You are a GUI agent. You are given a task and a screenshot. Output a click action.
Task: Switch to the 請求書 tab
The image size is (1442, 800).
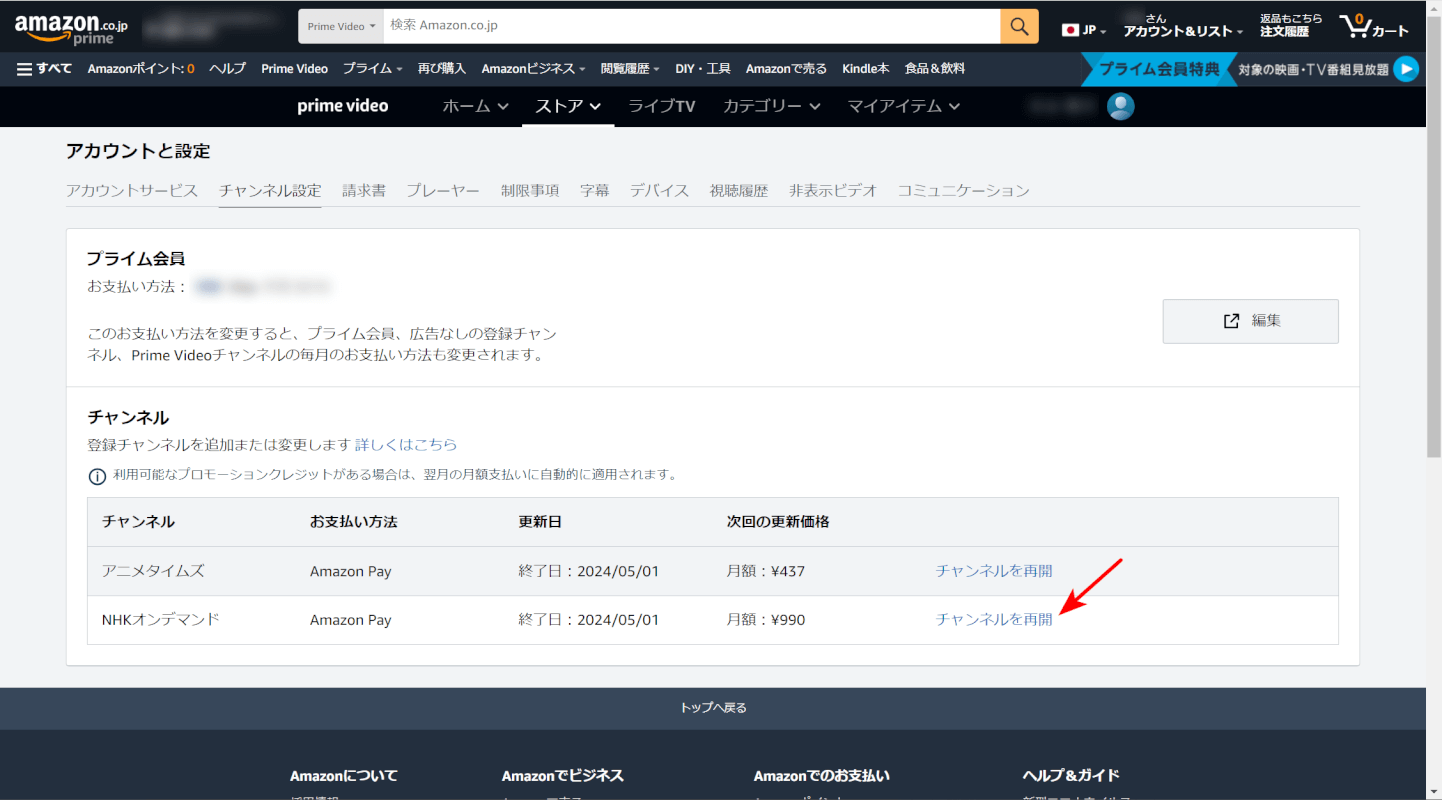(364, 190)
